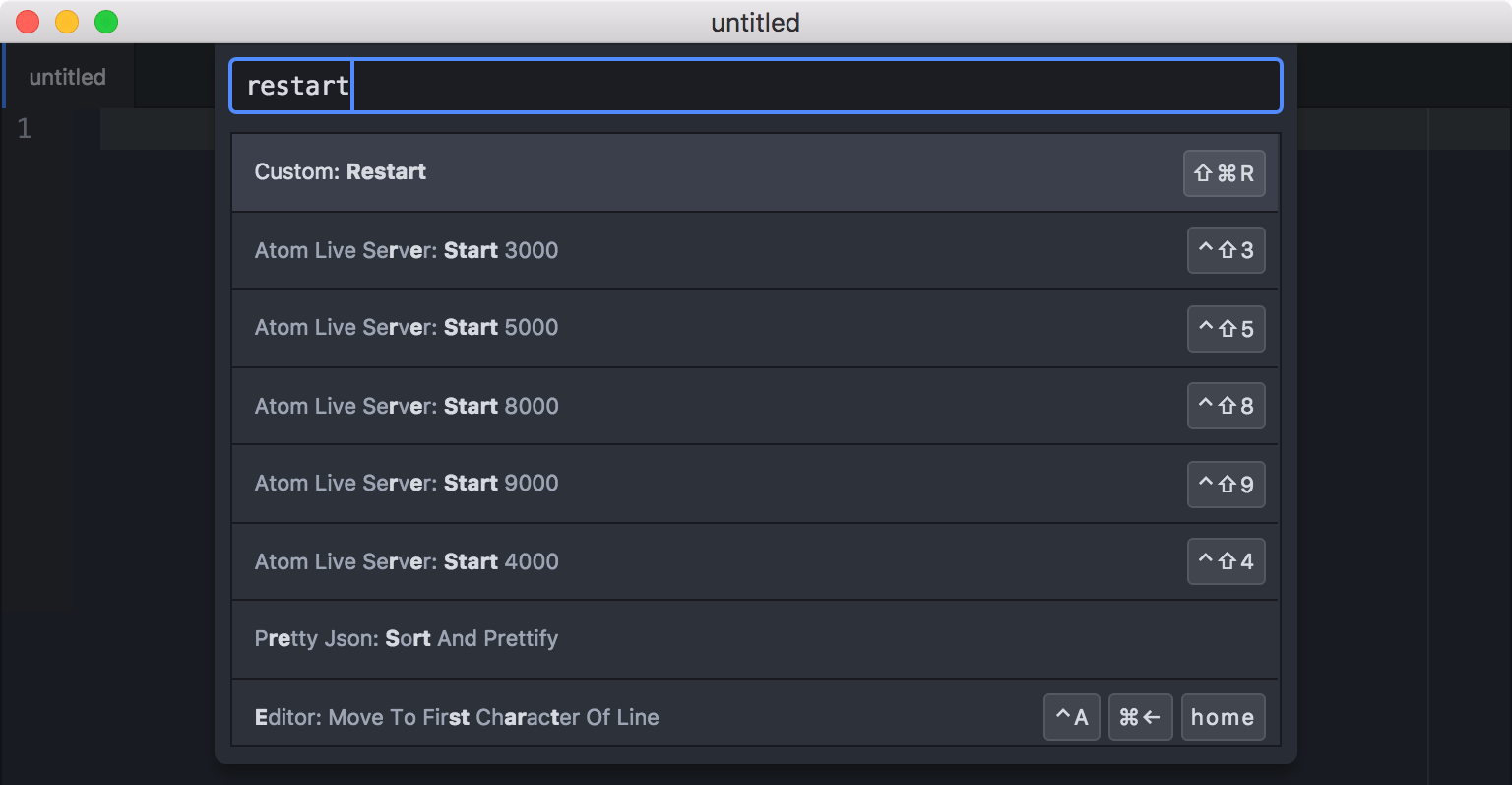The width and height of the screenshot is (1512, 785).
Task: Click the Cmd-Left-Arrow keybinding badge
Action: click(1140, 717)
